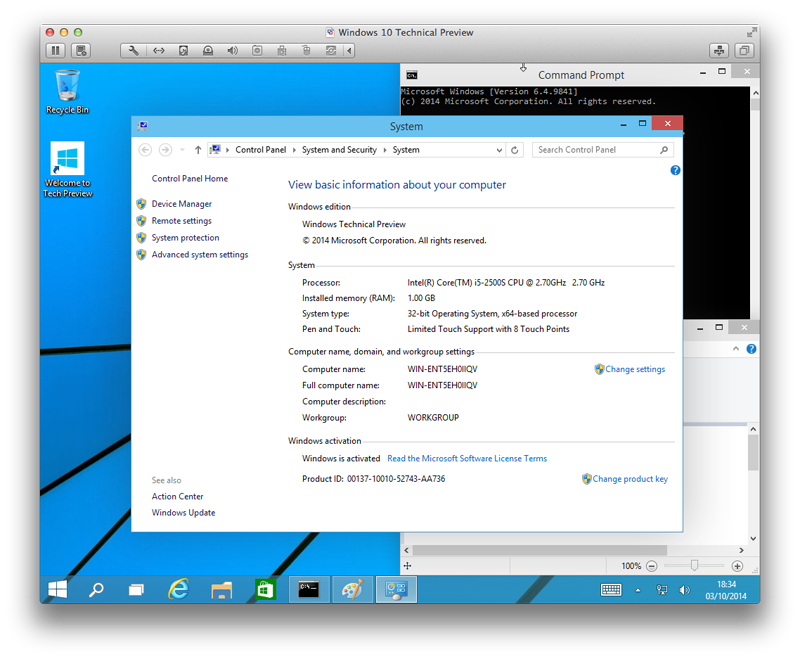
Task: Open virtual machine settings wrench icon
Action: tap(134, 50)
